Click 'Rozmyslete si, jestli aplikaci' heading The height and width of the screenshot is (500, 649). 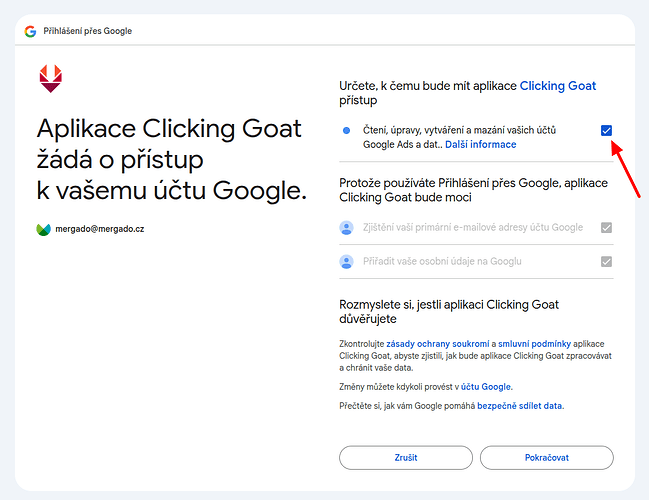449,312
